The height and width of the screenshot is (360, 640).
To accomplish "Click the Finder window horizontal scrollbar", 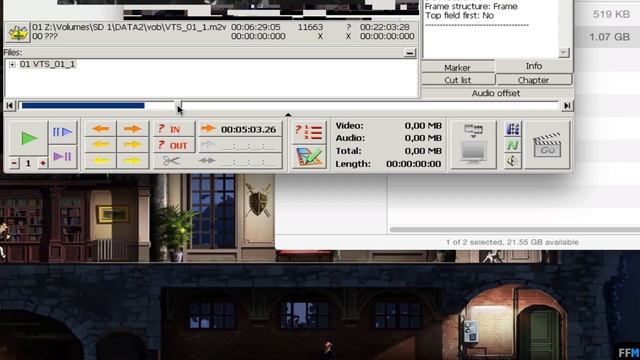I will 515,230.
